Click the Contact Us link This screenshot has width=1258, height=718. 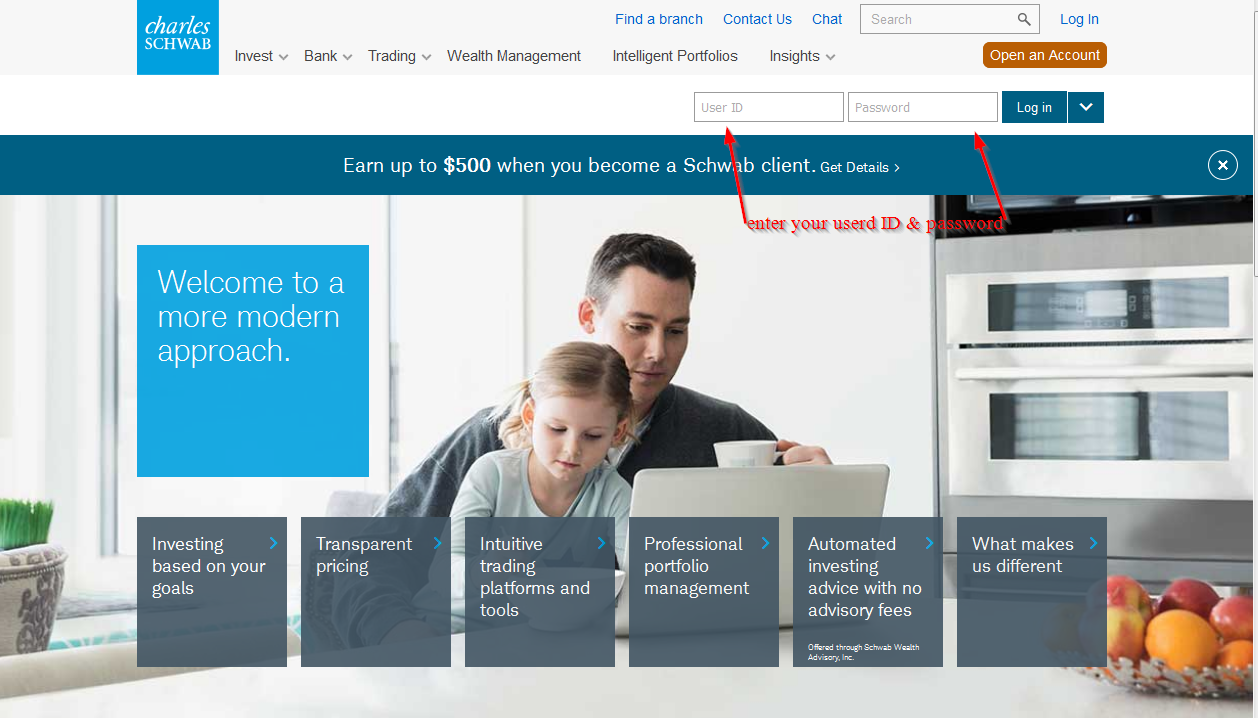coord(757,19)
